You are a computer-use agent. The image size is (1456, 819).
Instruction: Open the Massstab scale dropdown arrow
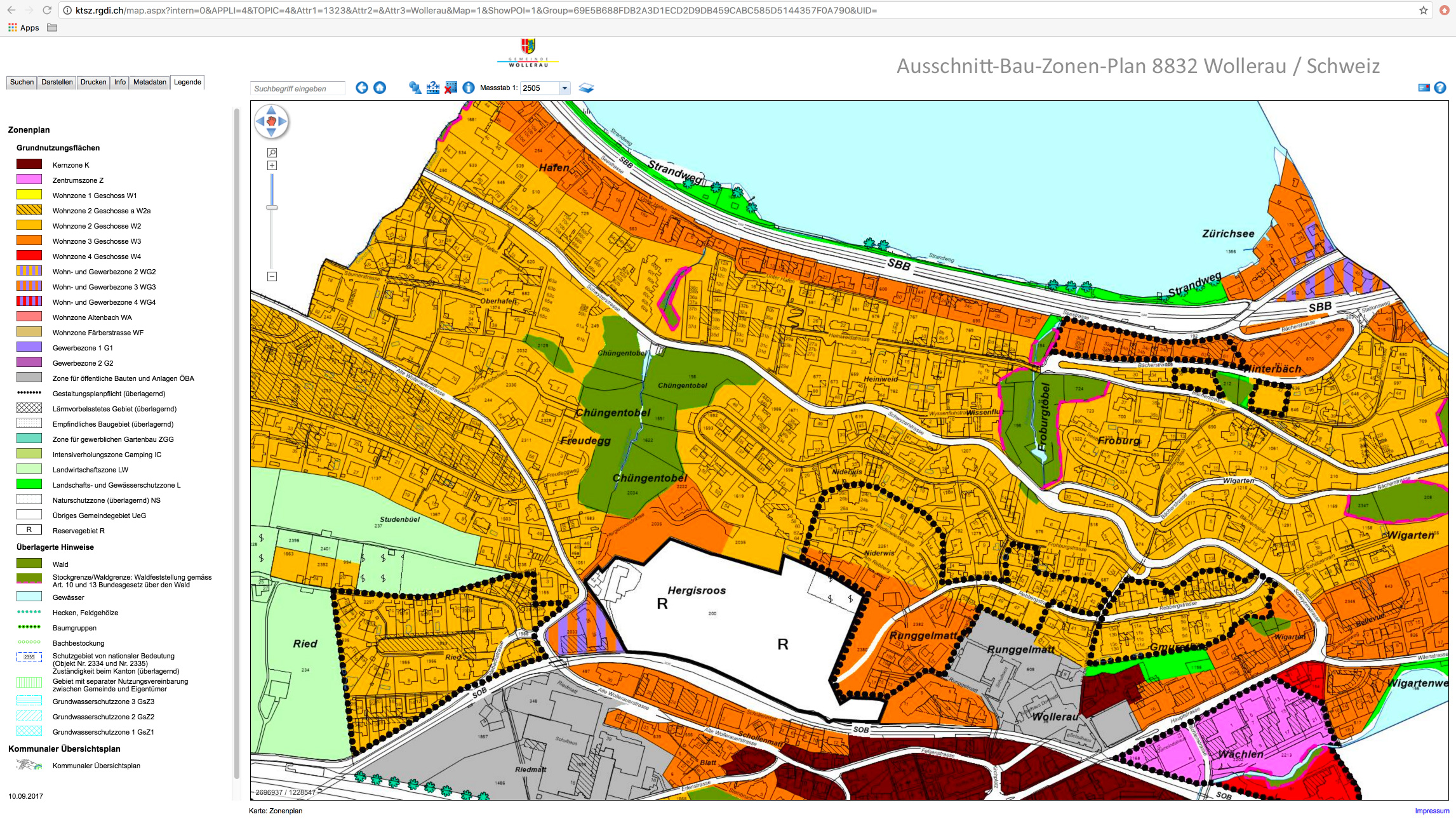[x=564, y=88]
